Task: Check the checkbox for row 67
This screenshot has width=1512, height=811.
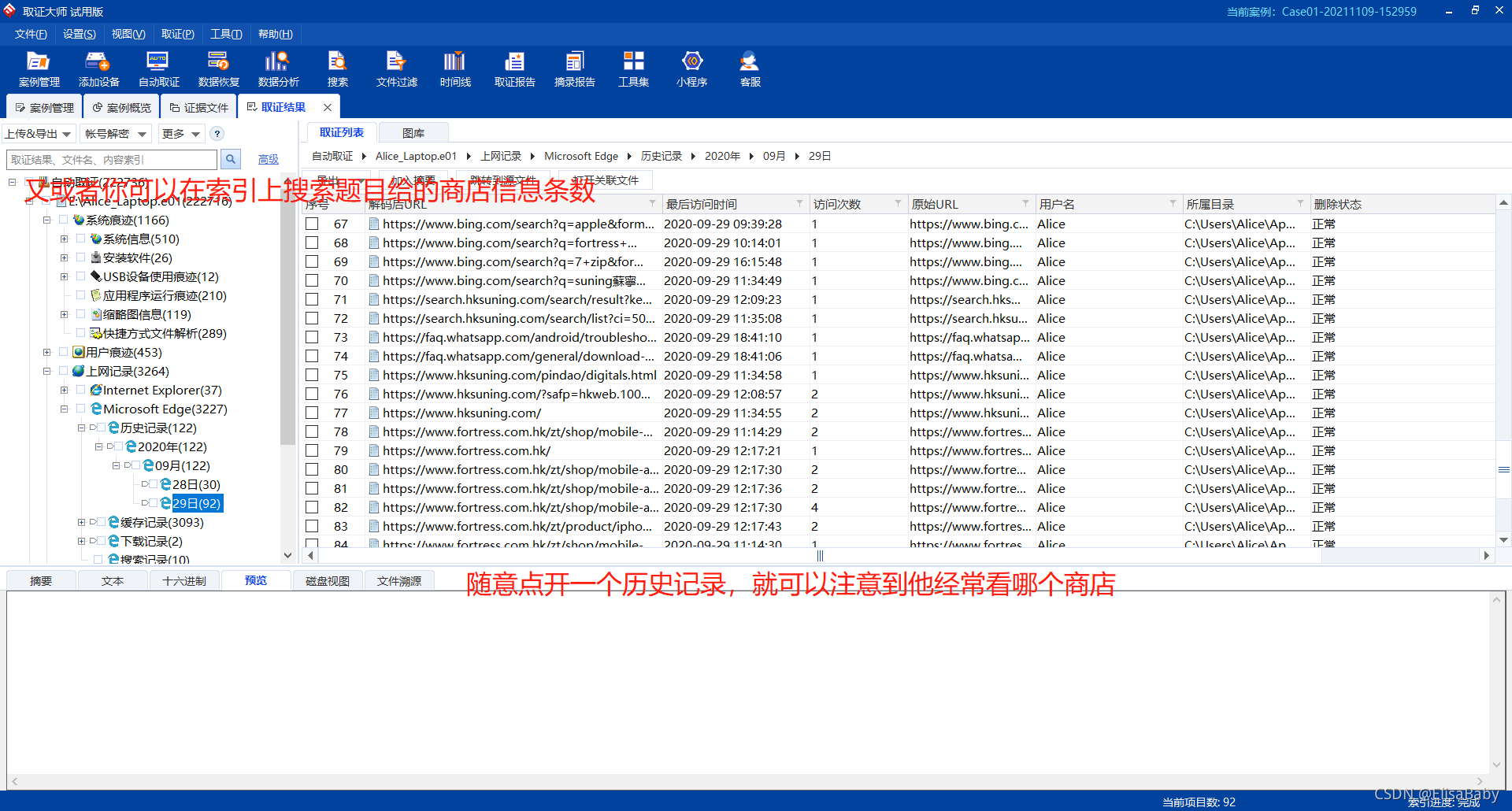Action: [312, 224]
